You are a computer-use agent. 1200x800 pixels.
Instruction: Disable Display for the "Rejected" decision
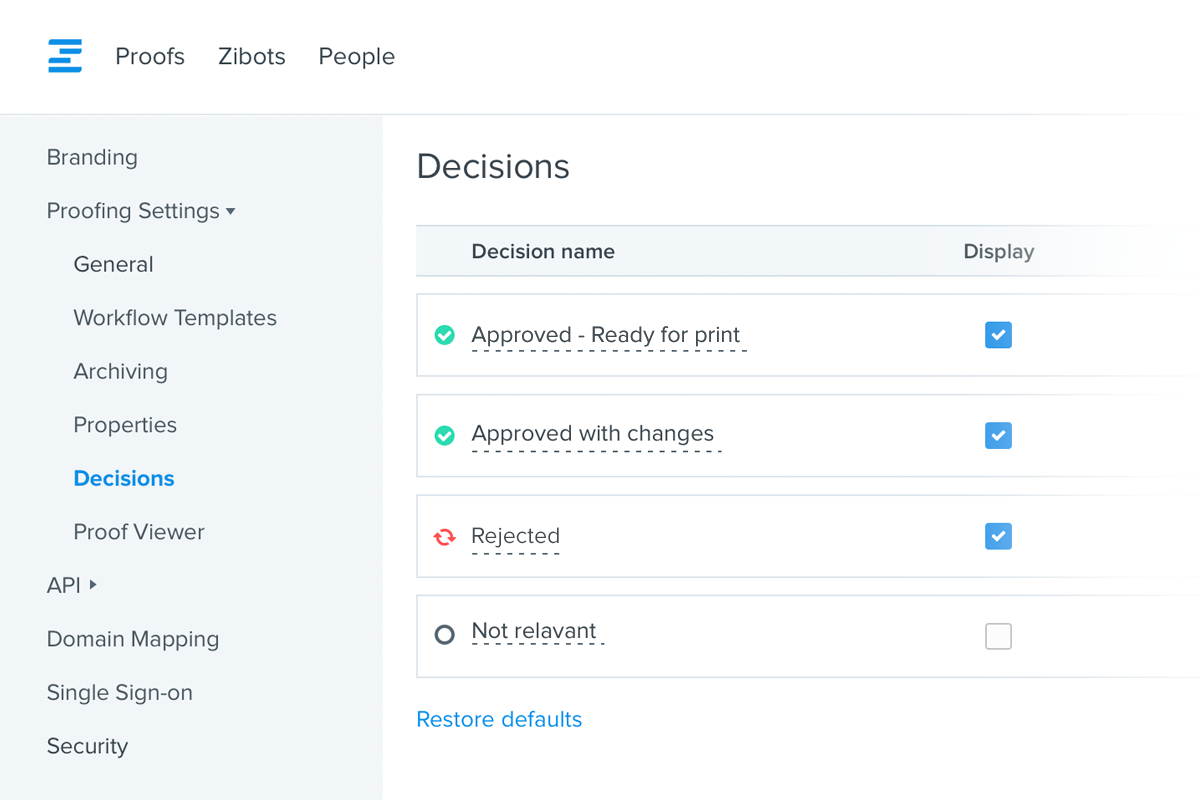click(x=998, y=536)
